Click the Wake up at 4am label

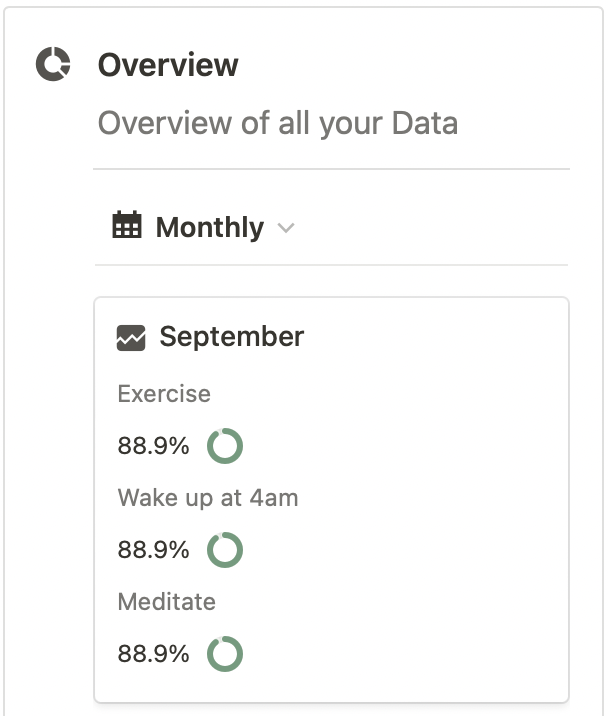point(207,498)
